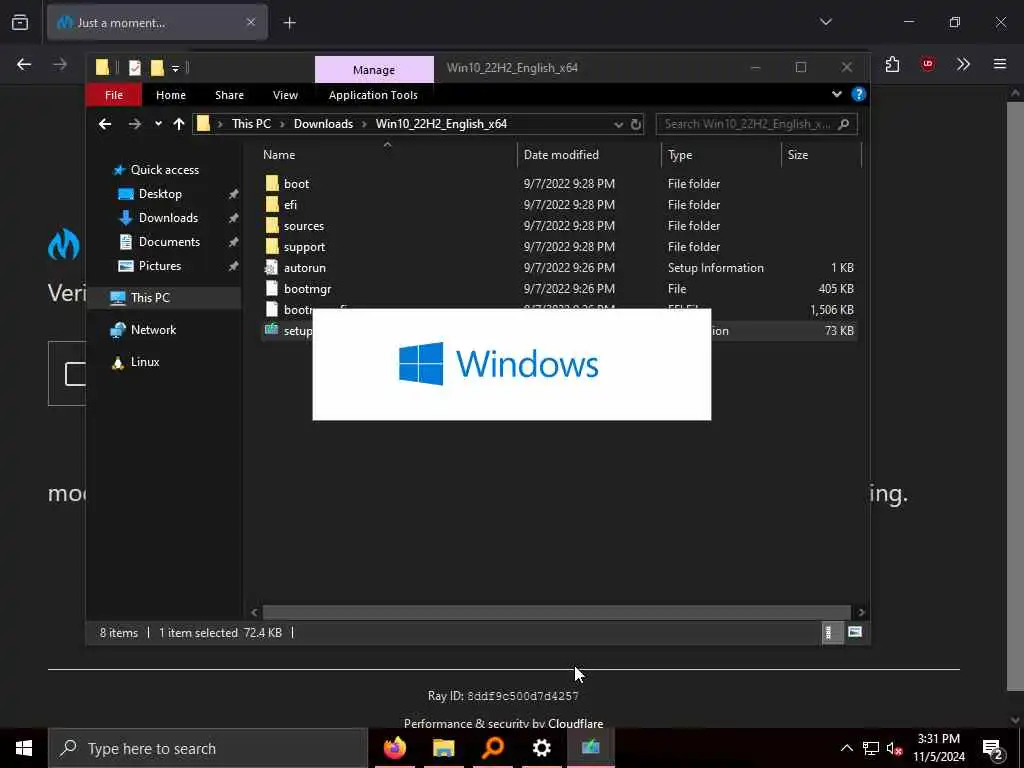Select the autorun file
The width and height of the screenshot is (1024, 768).
point(304,268)
